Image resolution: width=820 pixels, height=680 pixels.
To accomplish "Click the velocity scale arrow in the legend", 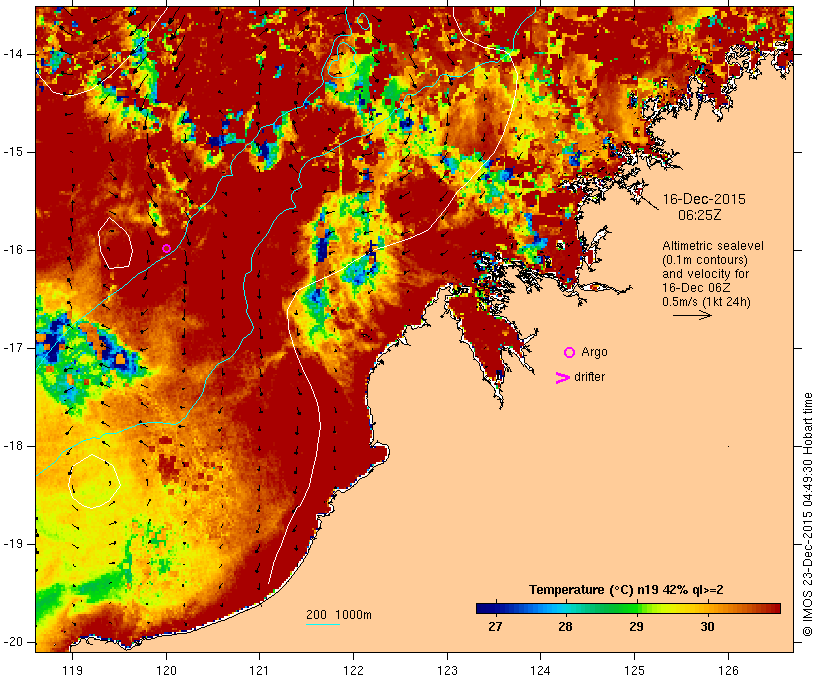I will click(x=692, y=315).
